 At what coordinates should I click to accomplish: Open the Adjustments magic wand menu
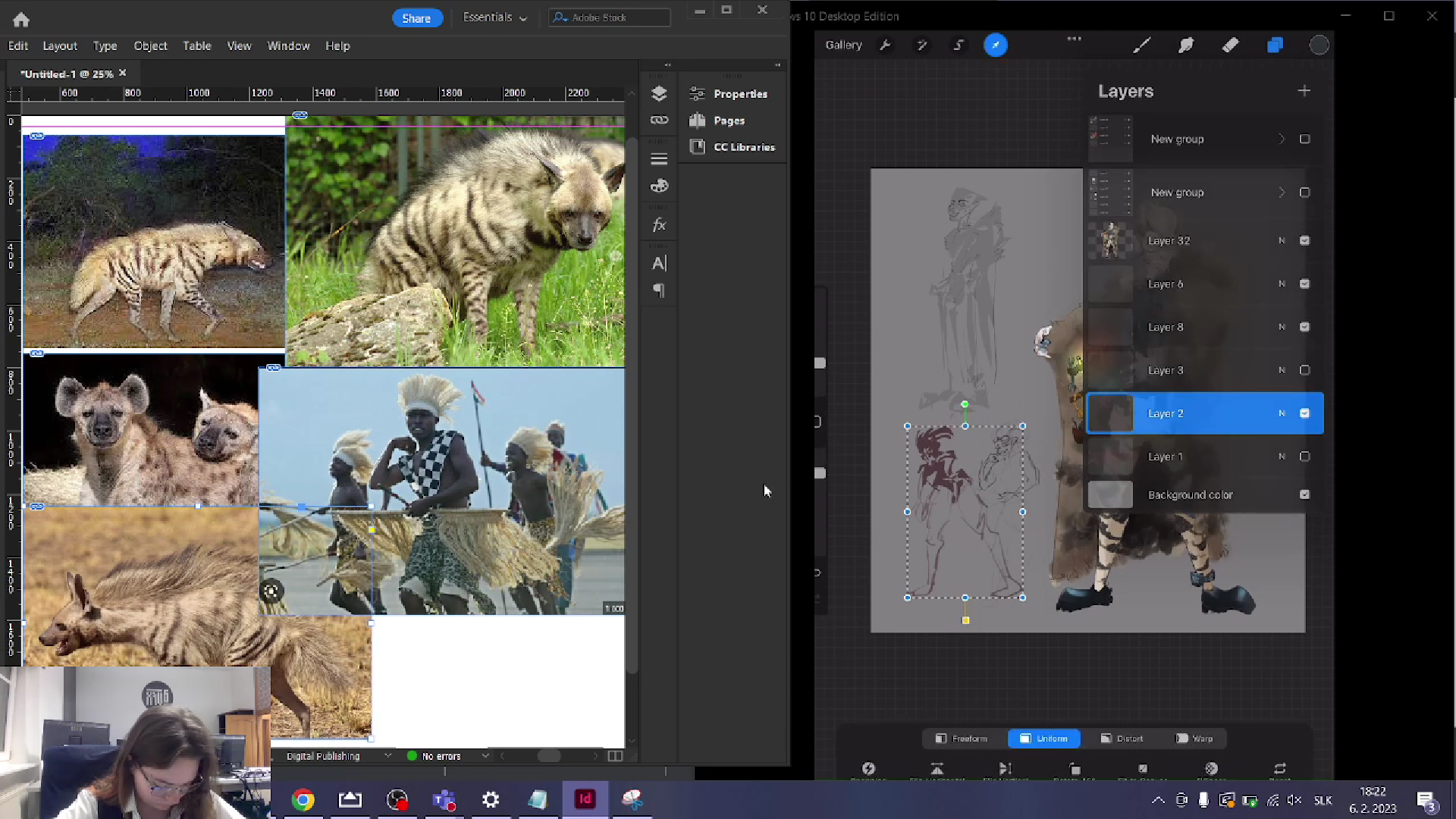(922, 45)
